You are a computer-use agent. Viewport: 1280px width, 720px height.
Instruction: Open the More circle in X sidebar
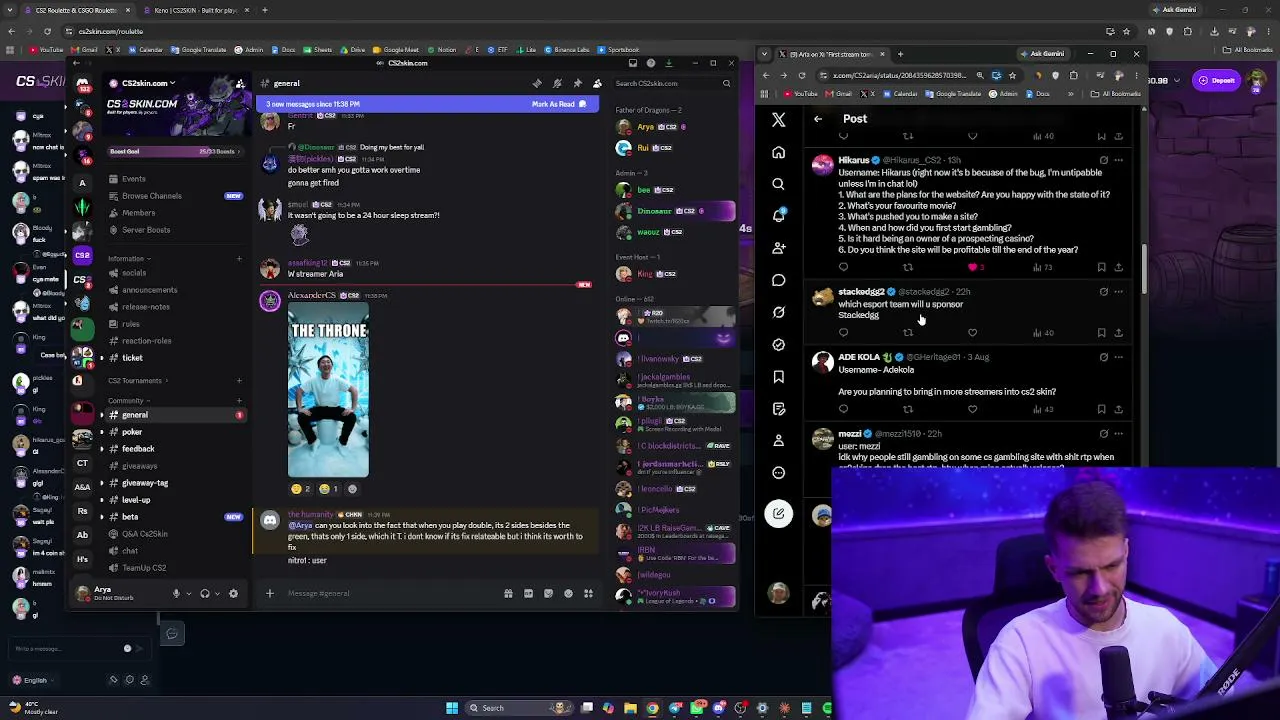pyautogui.click(x=778, y=472)
